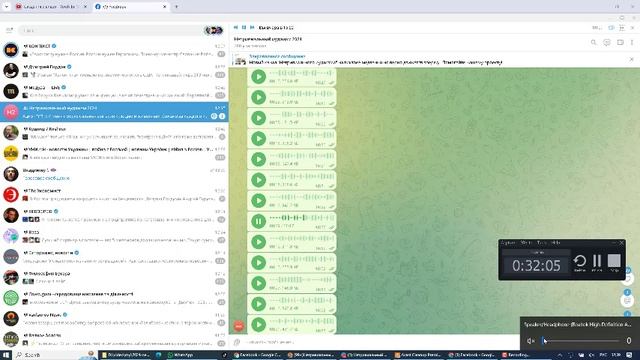Open chat with black 'm' avatar
640x360 pixels.
point(114,91)
